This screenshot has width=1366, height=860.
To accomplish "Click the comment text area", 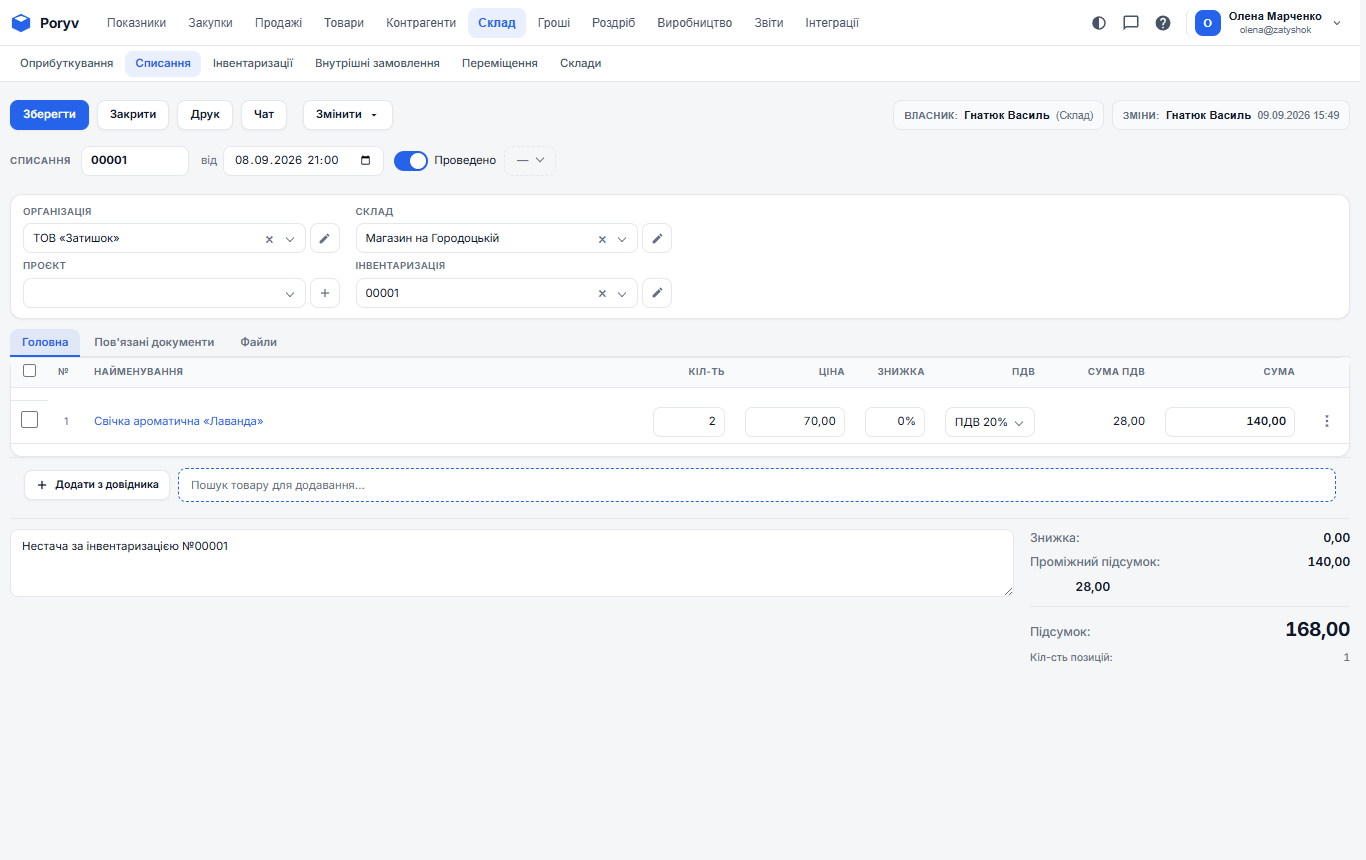I will [512, 563].
